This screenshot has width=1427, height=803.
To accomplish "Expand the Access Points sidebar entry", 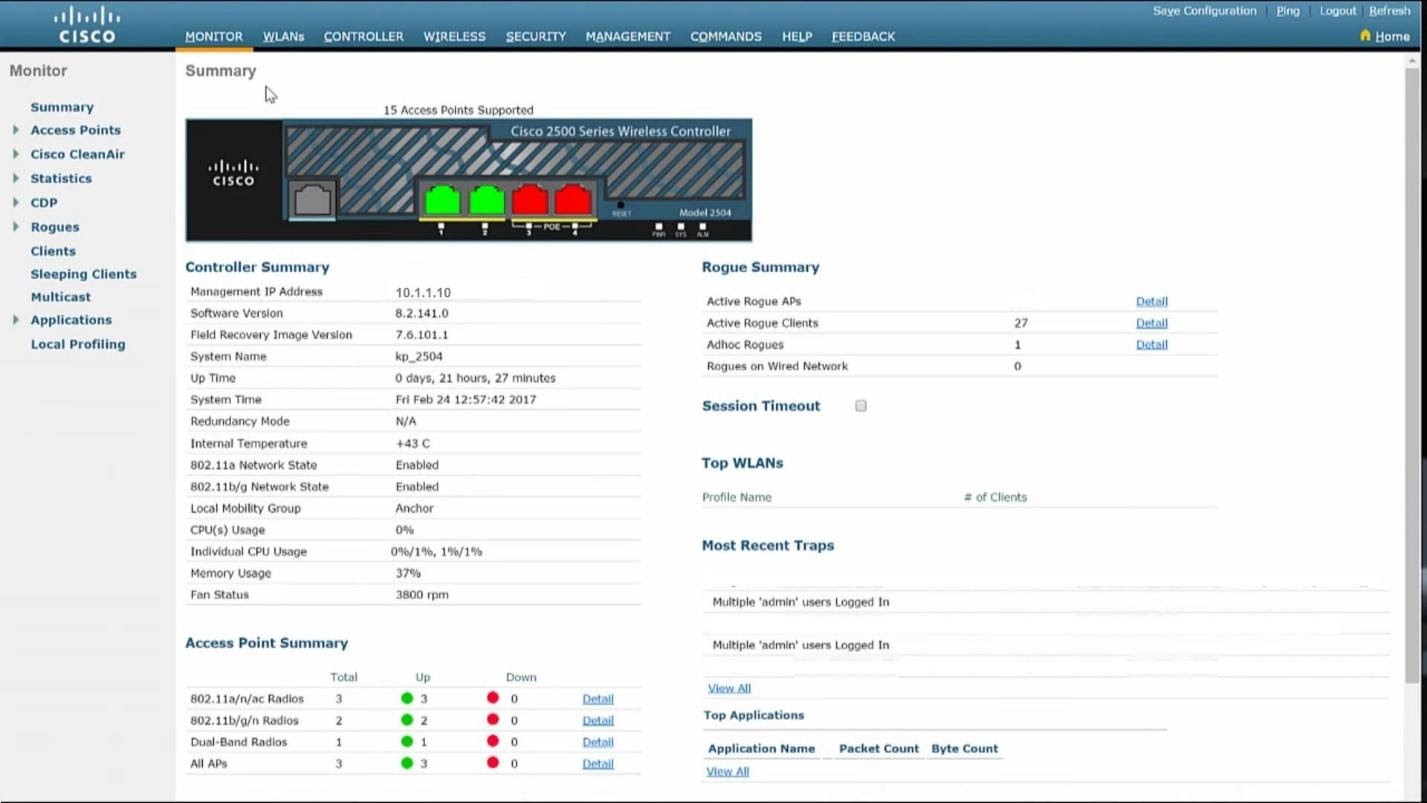I will coord(15,130).
